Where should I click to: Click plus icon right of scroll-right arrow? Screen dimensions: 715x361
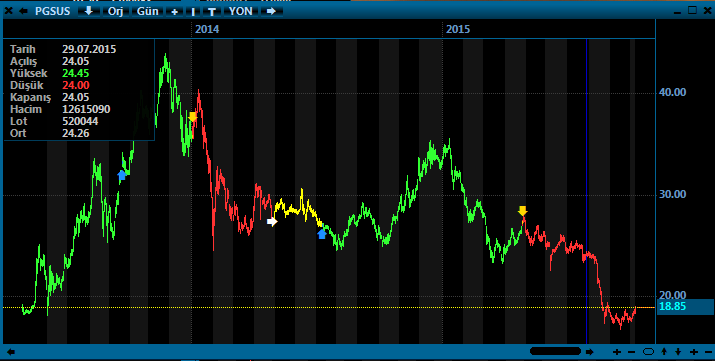617,352
